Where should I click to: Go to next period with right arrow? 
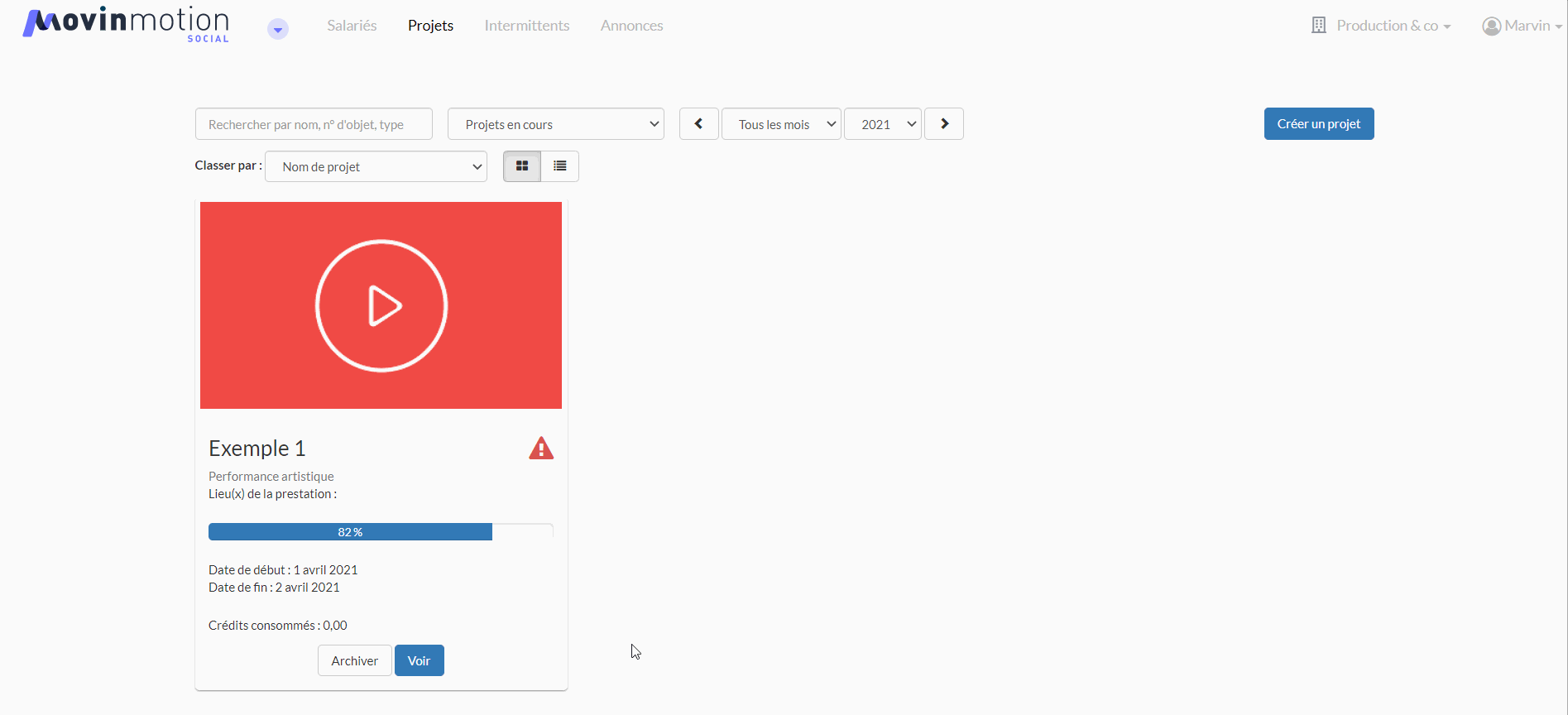944,124
